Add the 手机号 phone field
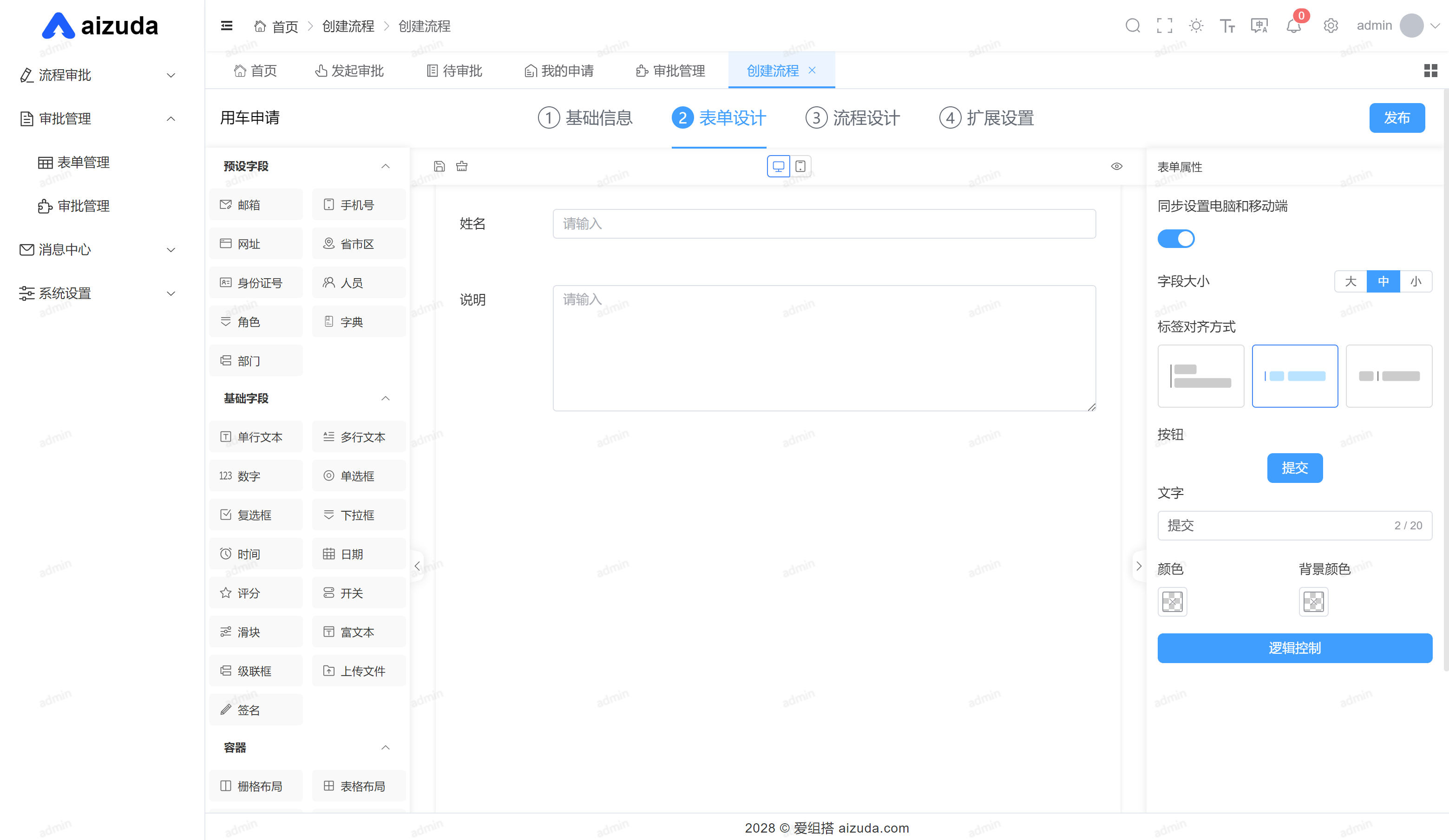 tap(359, 204)
